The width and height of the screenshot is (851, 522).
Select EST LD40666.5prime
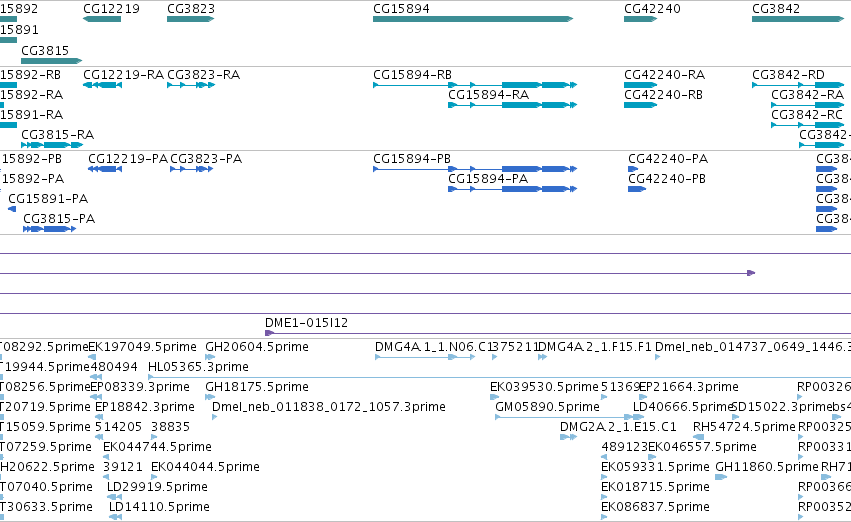click(683, 406)
